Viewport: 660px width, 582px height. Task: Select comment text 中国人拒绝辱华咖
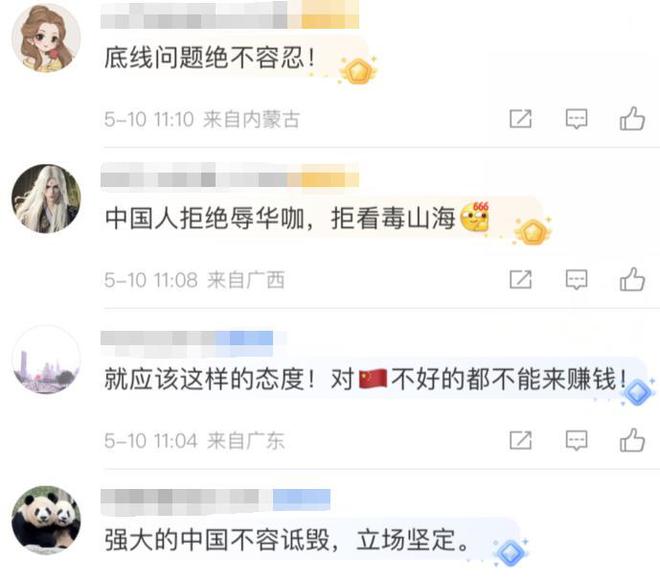click(205, 218)
